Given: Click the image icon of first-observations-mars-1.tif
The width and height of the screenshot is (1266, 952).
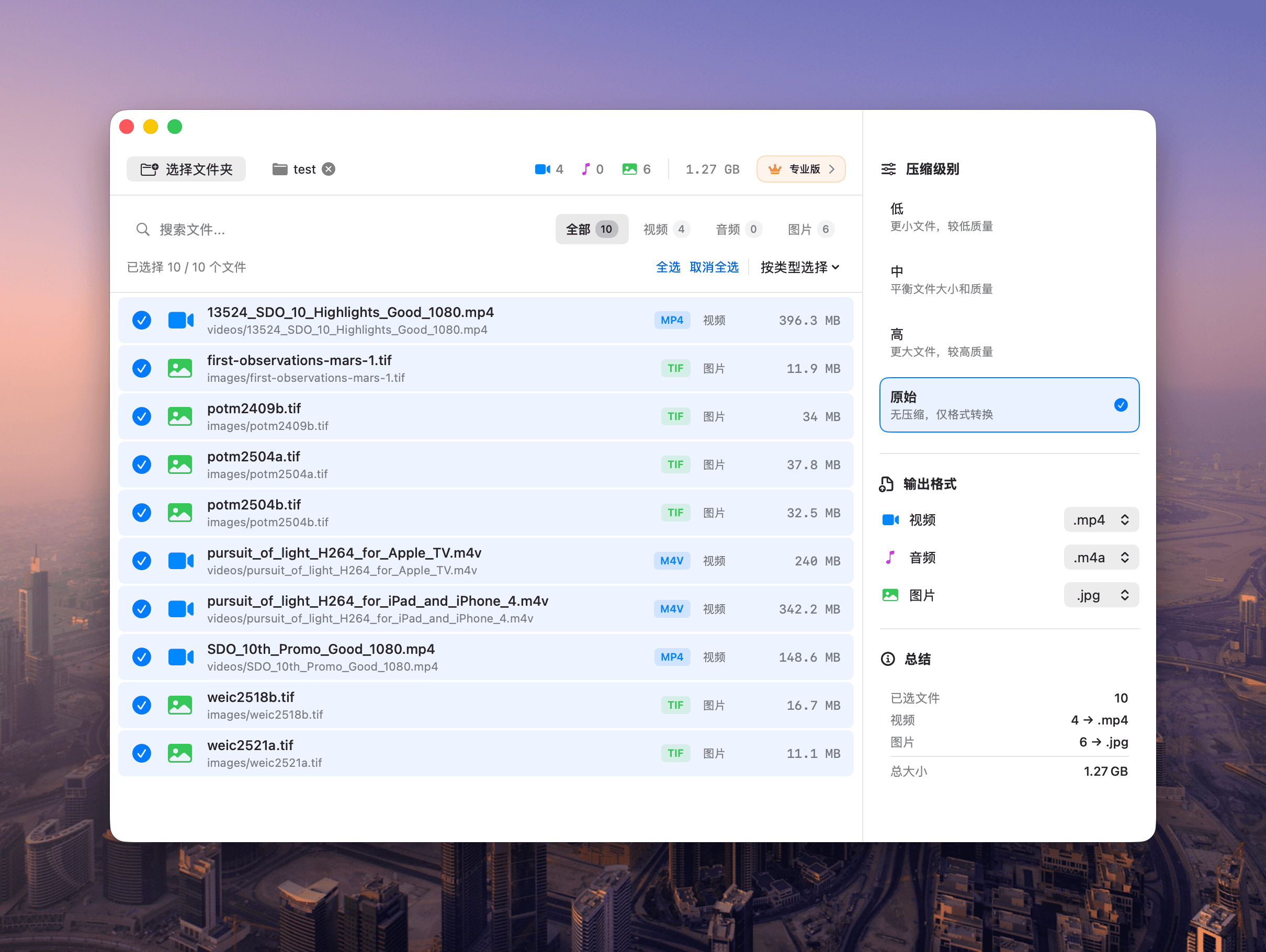Looking at the screenshot, I should click(x=180, y=368).
